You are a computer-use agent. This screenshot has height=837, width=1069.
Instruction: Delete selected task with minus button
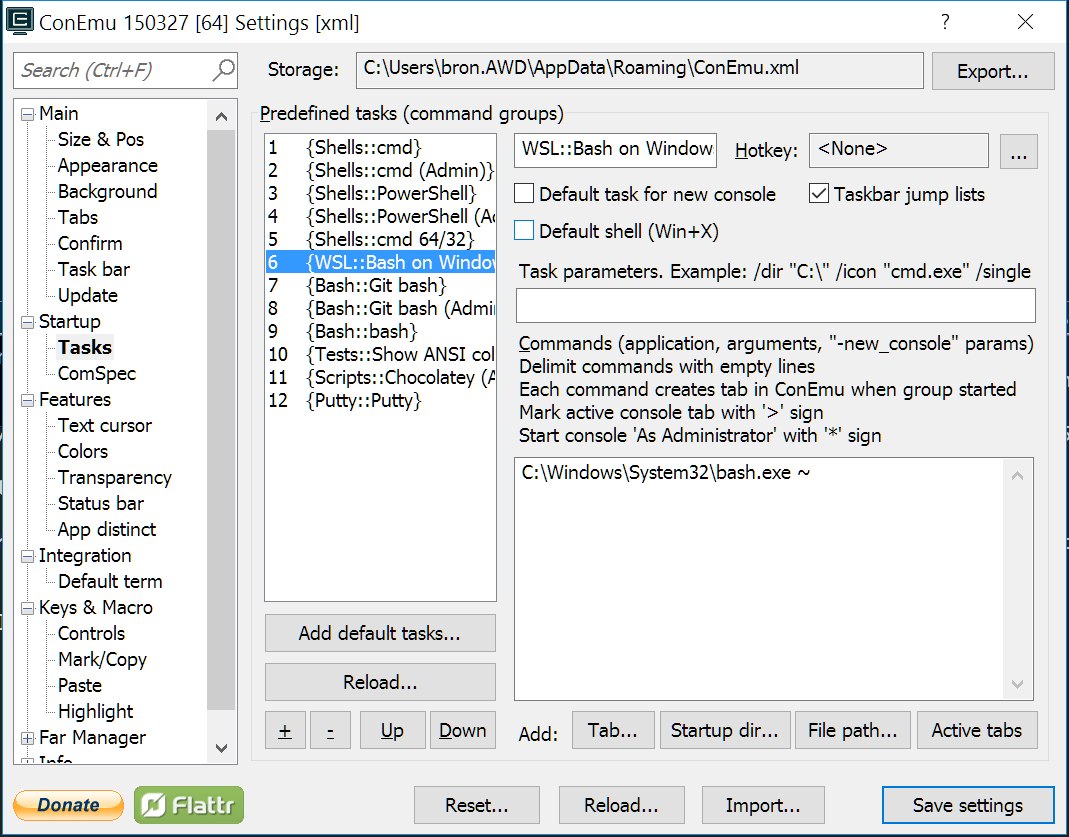click(x=330, y=731)
